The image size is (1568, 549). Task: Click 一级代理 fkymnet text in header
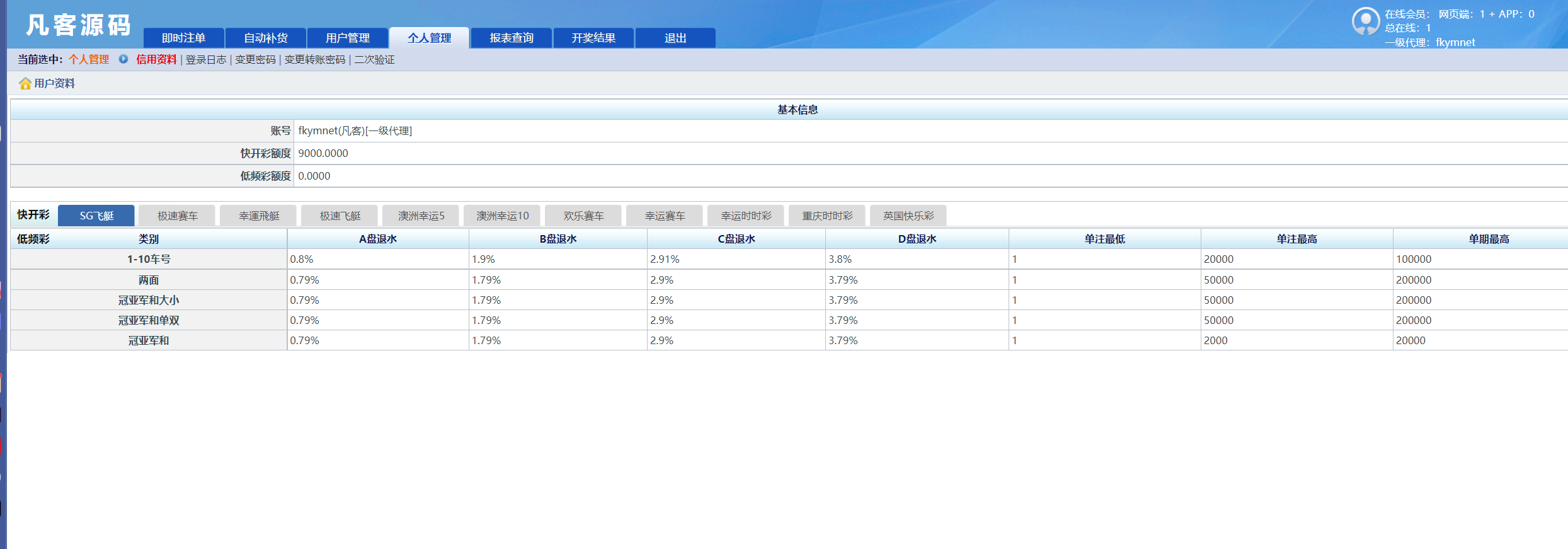click(1430, 42)
